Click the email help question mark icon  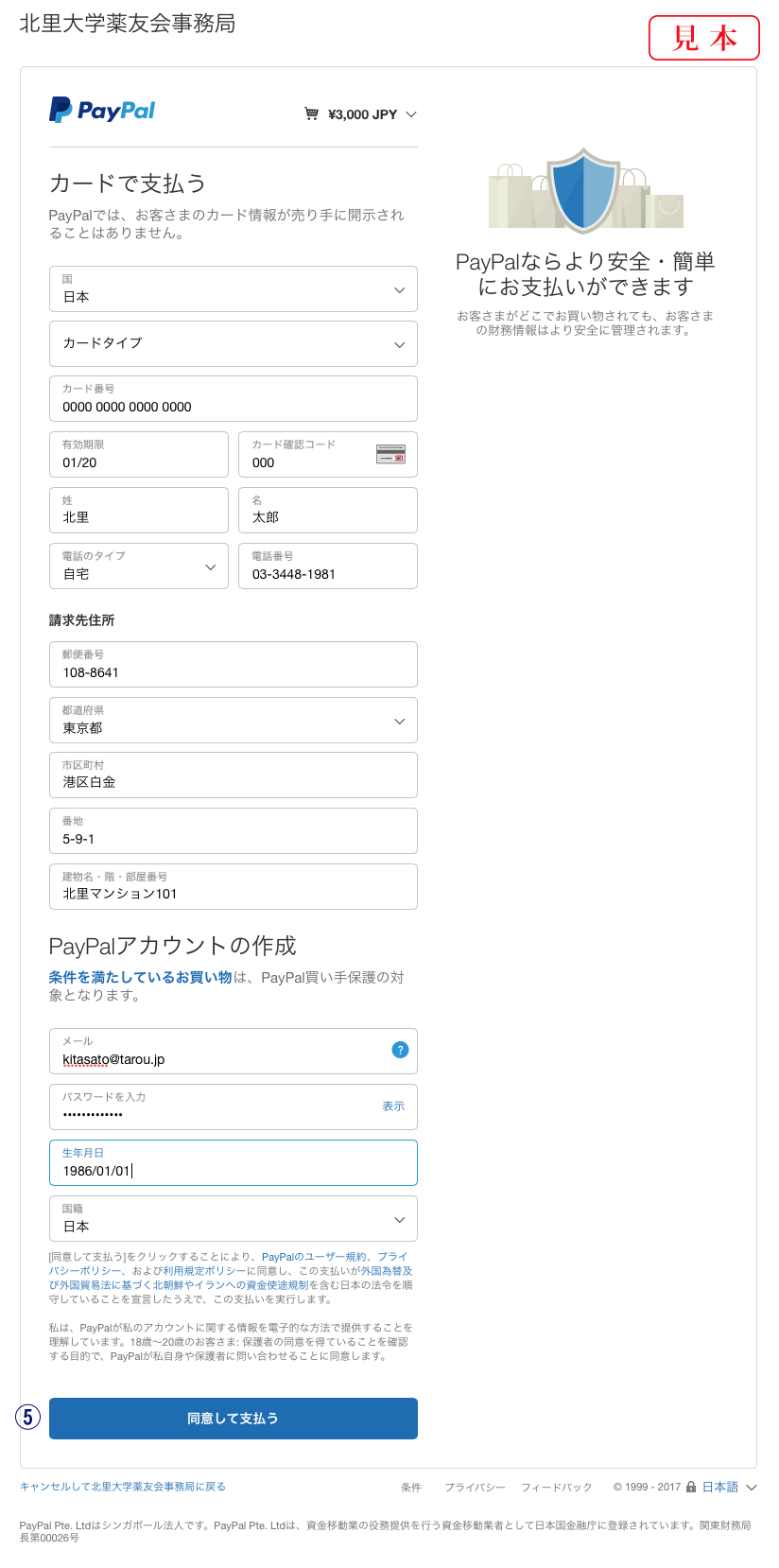click(400, 1050)
